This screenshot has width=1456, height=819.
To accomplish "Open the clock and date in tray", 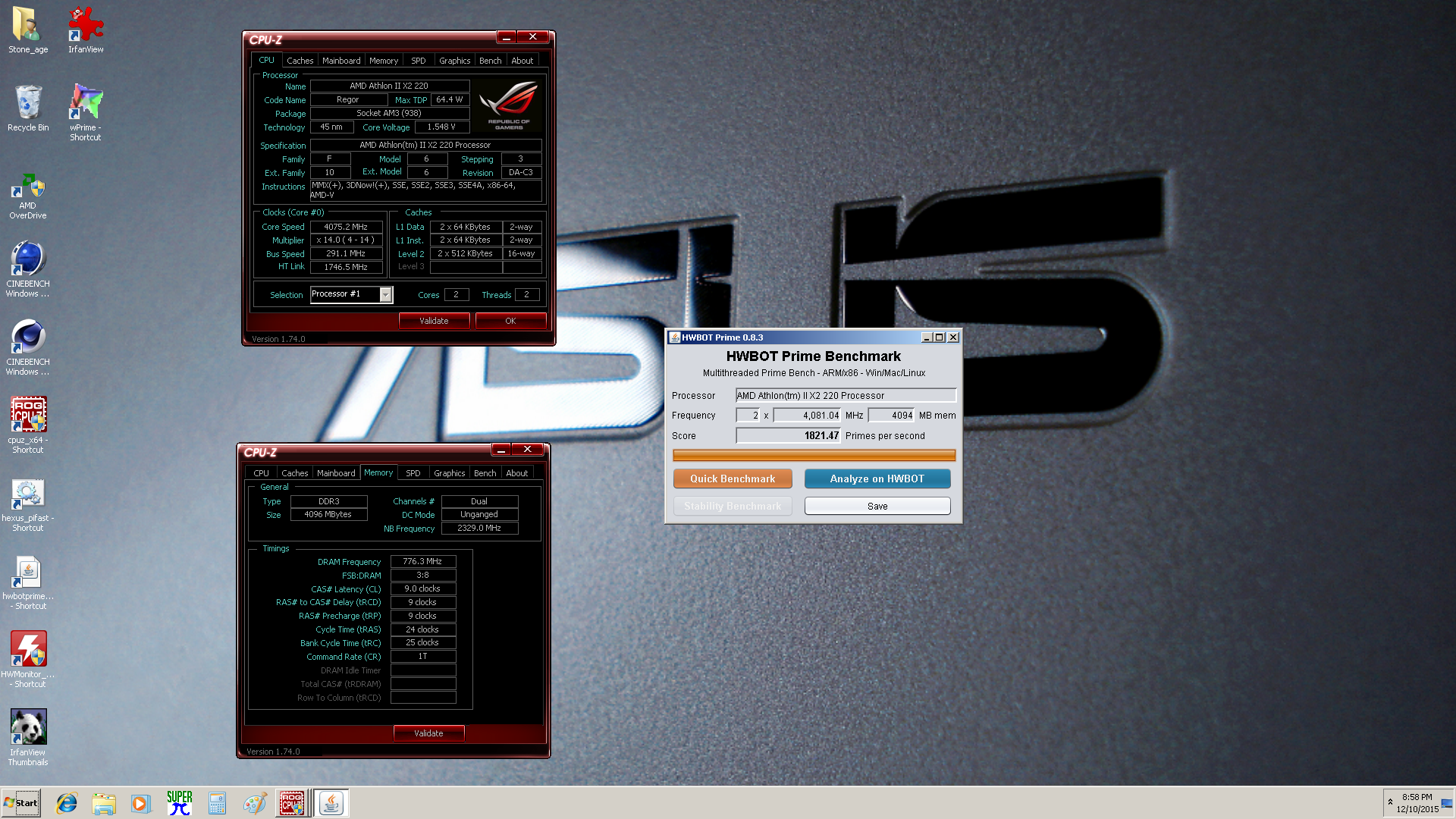I will click(x=1417, y=803).
